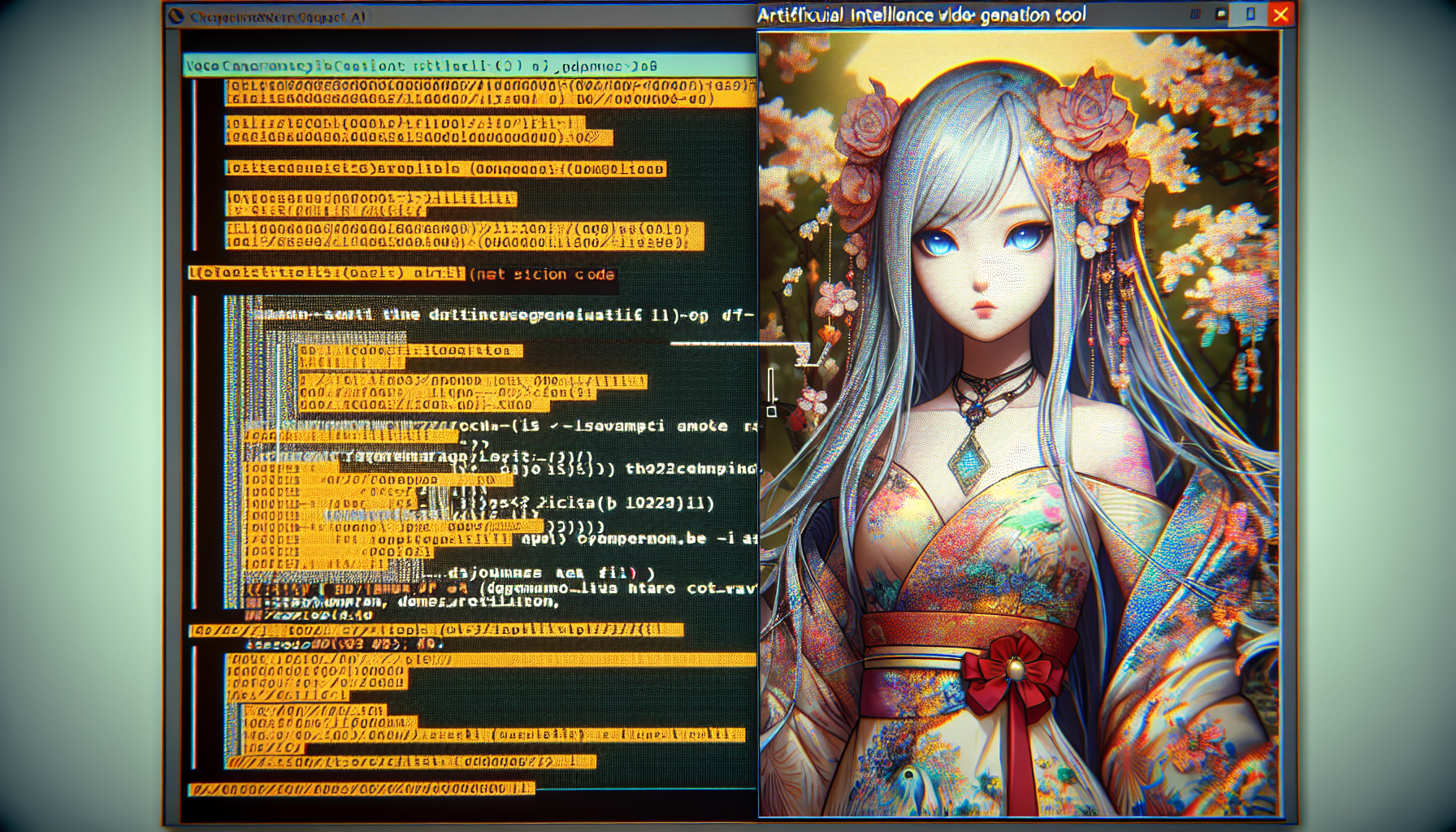The image size is (1456, 832).
Task: Toggle the small square box below the vertical slider
Action: click(771, 411)
